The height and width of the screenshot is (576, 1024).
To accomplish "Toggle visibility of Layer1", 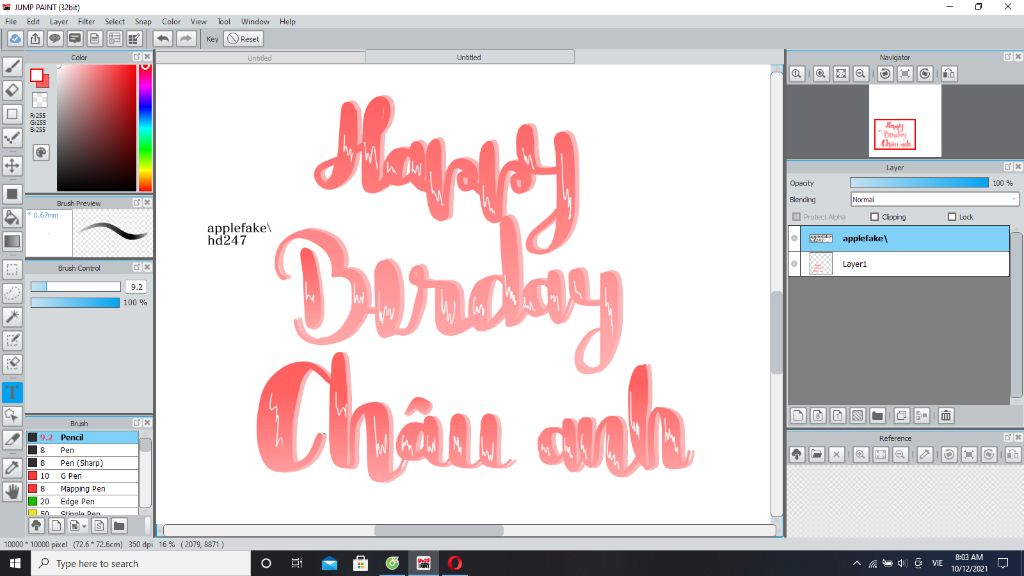I will tap(794, 264).
